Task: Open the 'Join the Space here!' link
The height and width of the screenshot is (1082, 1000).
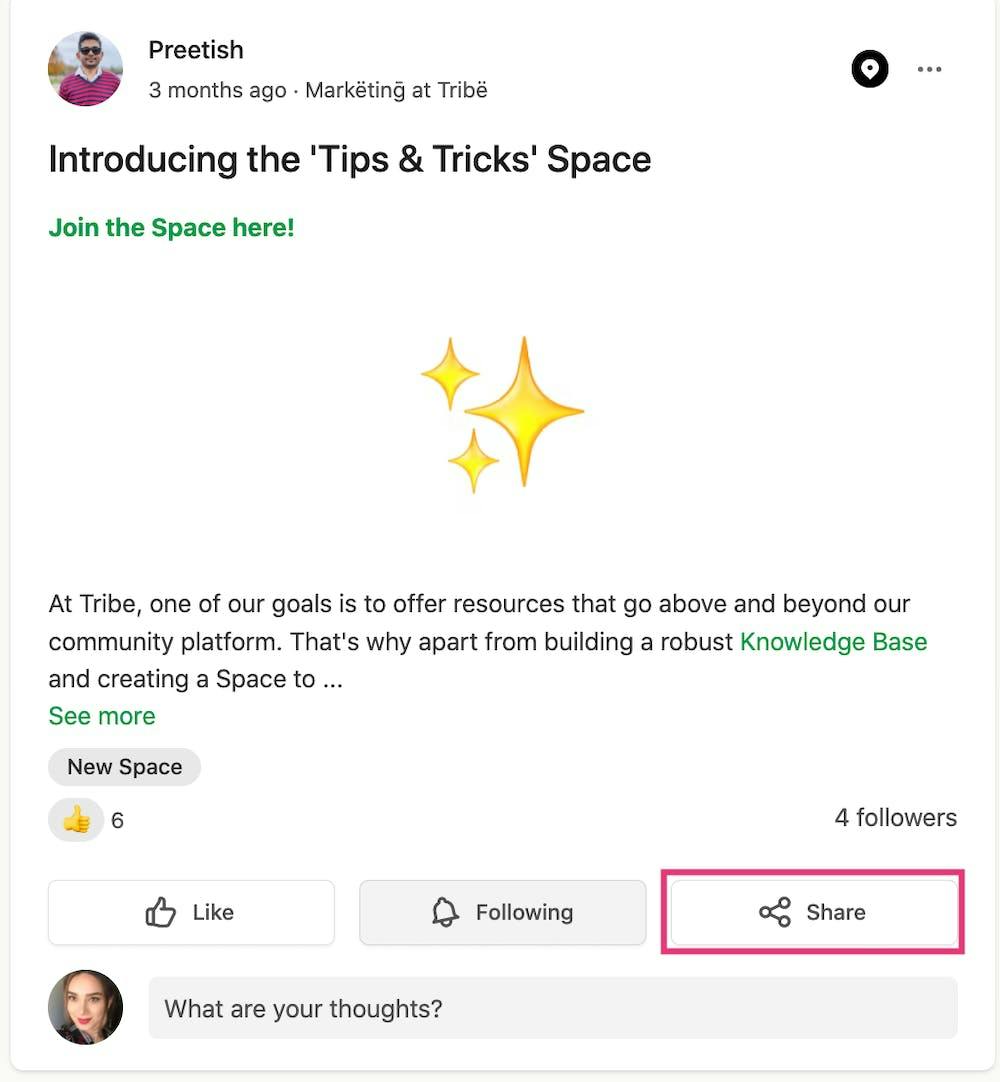Action: click(171, 227)
